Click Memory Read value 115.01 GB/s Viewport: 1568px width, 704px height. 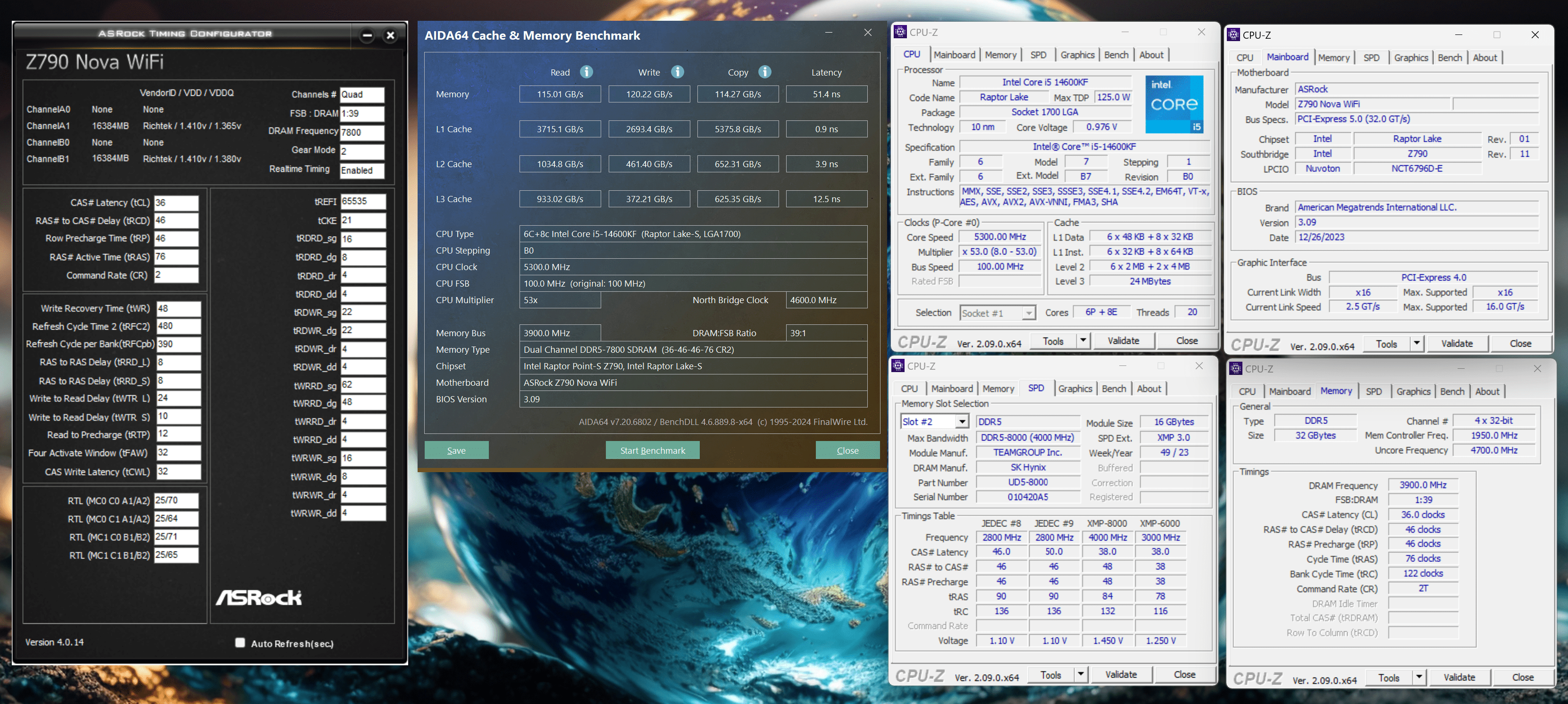point(560,94)
